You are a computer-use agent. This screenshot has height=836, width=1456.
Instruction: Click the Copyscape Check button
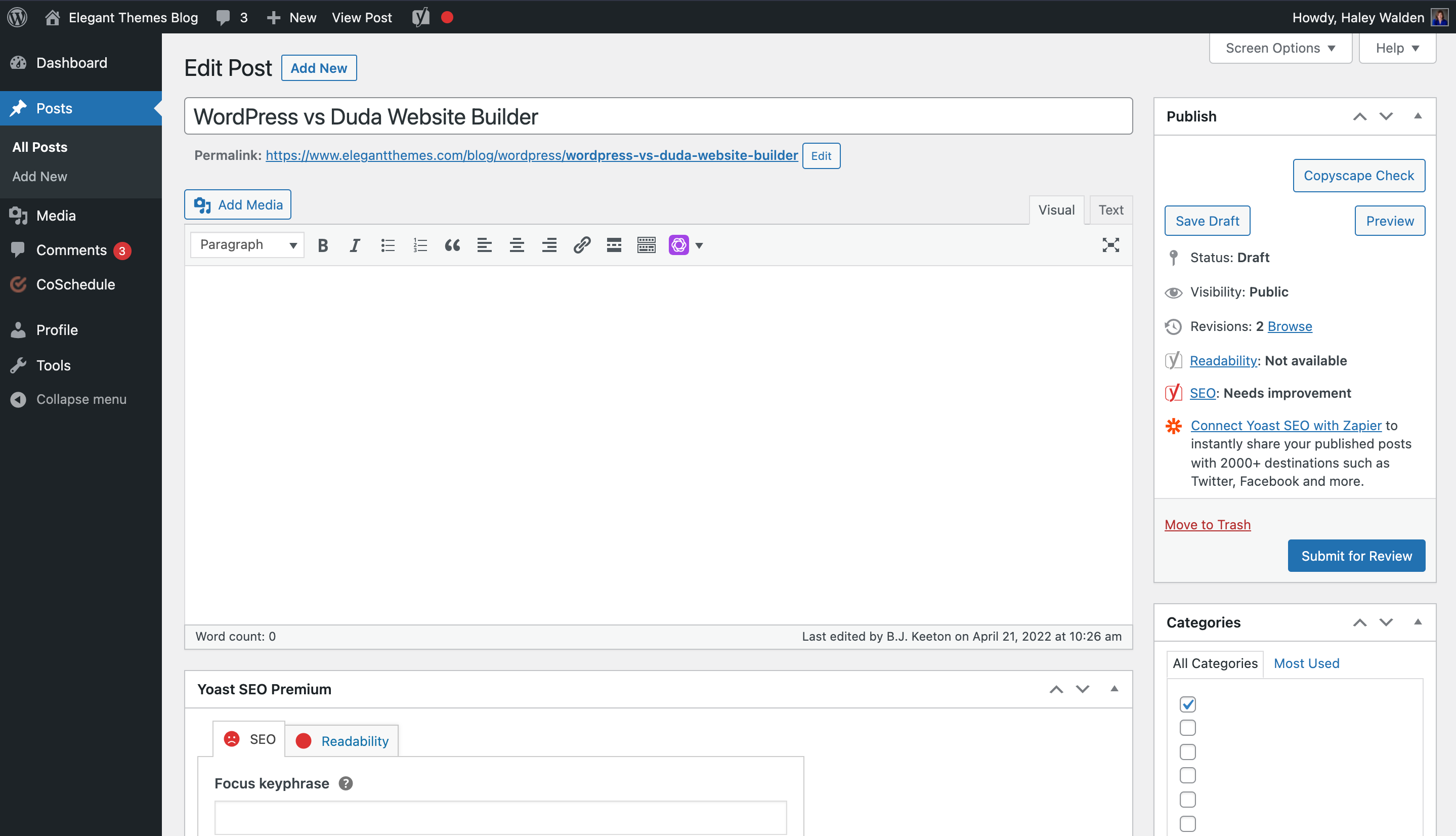1358,175
